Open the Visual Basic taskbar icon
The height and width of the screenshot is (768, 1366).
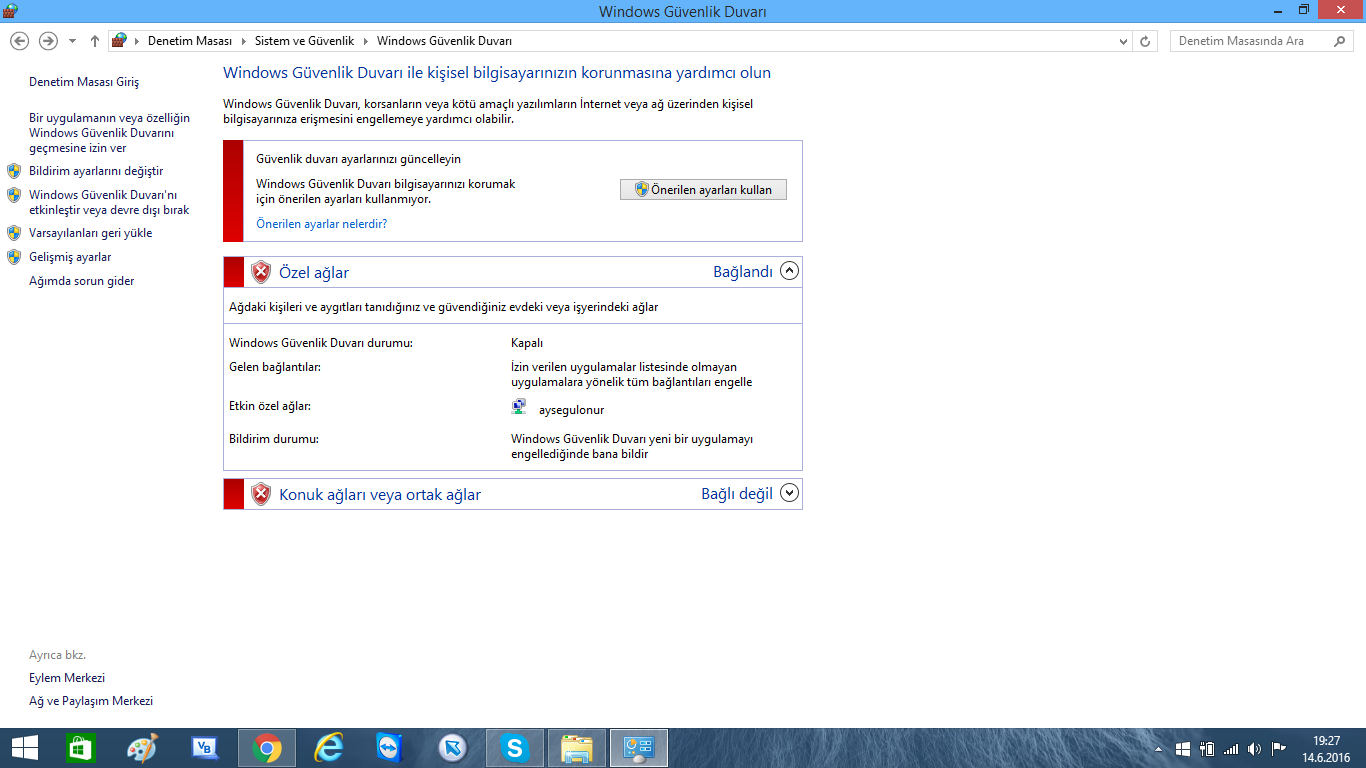pos(204,748)
